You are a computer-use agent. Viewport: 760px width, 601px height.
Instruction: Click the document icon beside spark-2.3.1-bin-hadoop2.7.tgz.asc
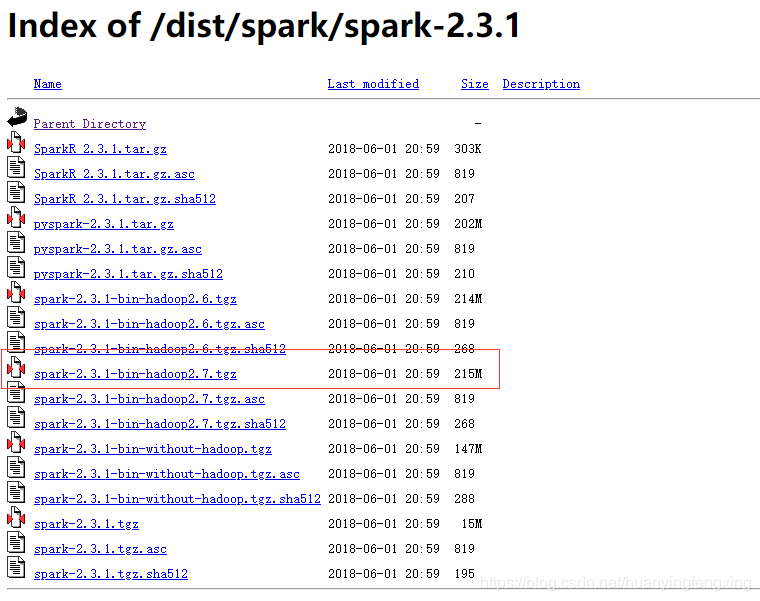(x=16, y=393)
